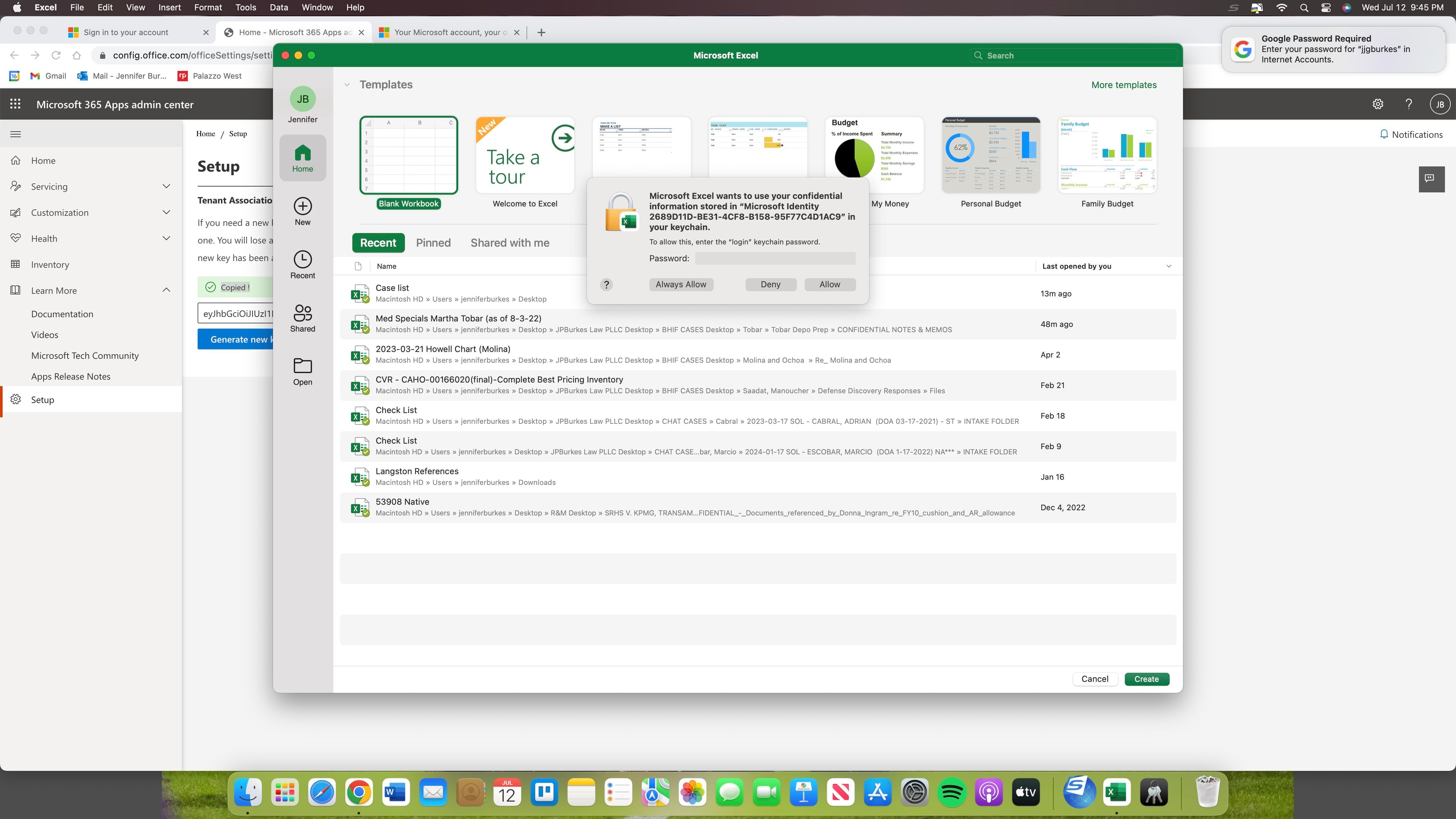The height and width of the screenshot is (819, 1456).
Task: Collapse the Templates section chevron
Action: (x=346, y=84)
